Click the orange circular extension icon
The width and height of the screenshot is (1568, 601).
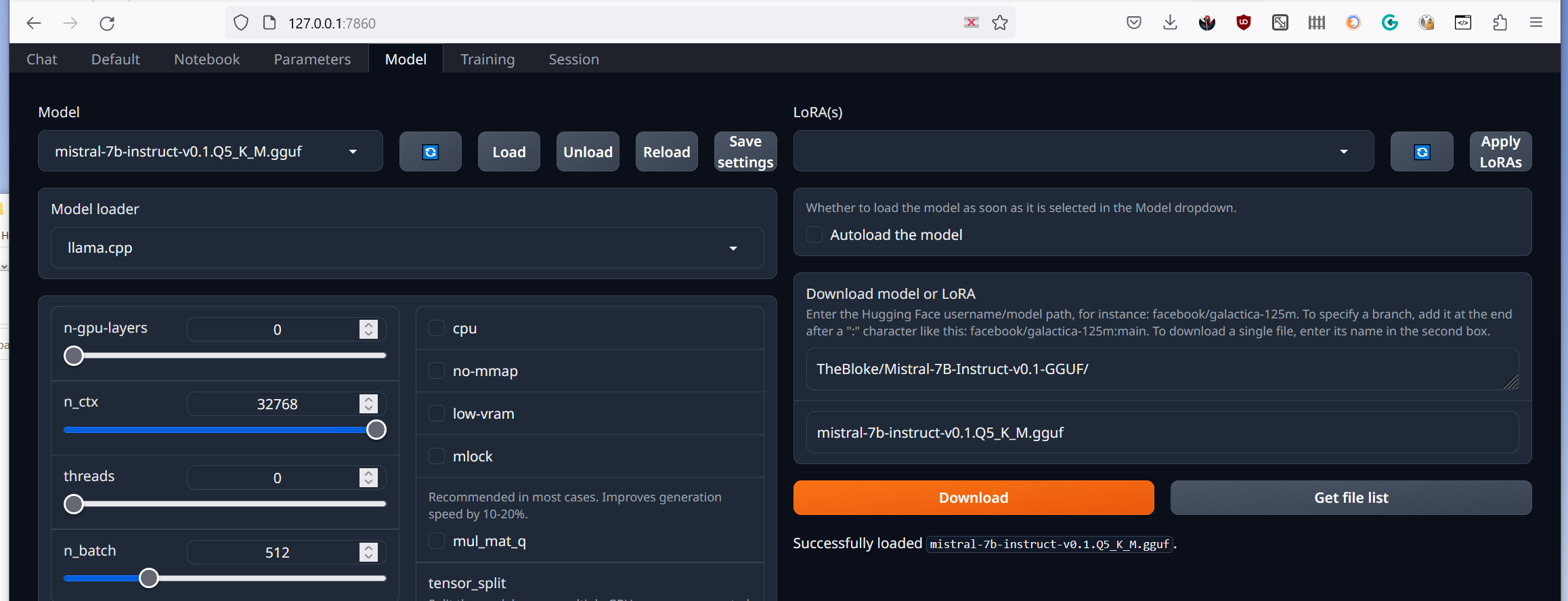pyautogui.click(x=1353, y=23)
